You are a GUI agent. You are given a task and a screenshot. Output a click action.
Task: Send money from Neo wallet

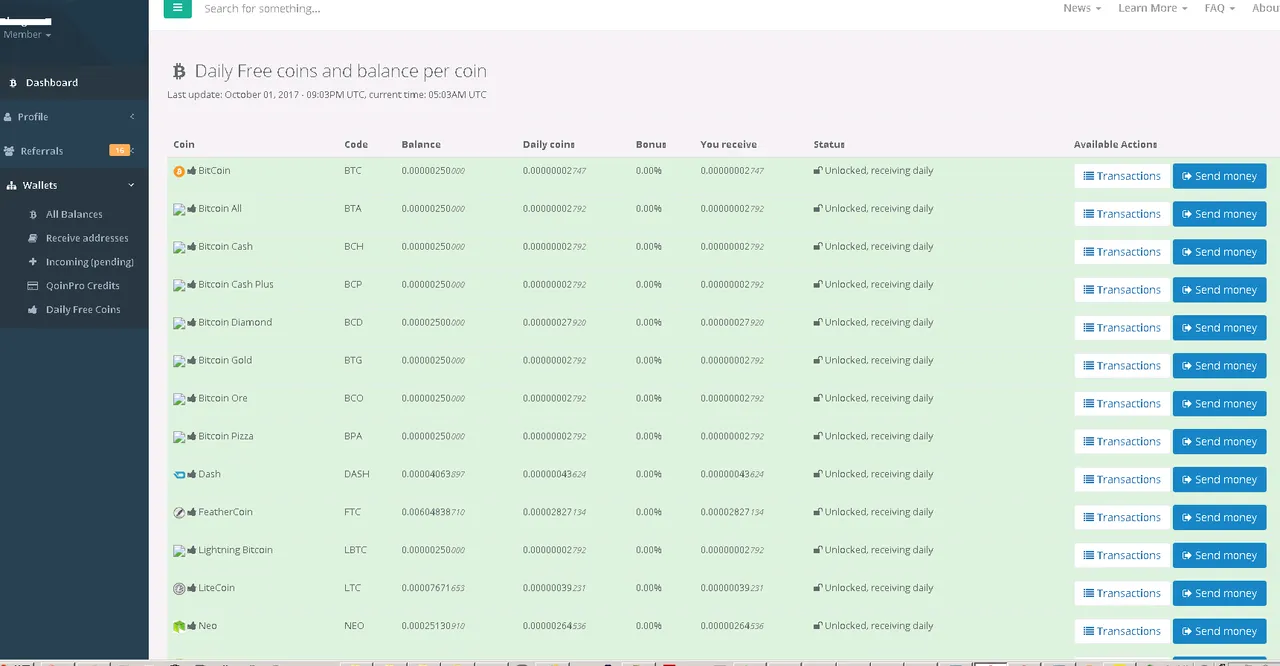coord(1219,632)
